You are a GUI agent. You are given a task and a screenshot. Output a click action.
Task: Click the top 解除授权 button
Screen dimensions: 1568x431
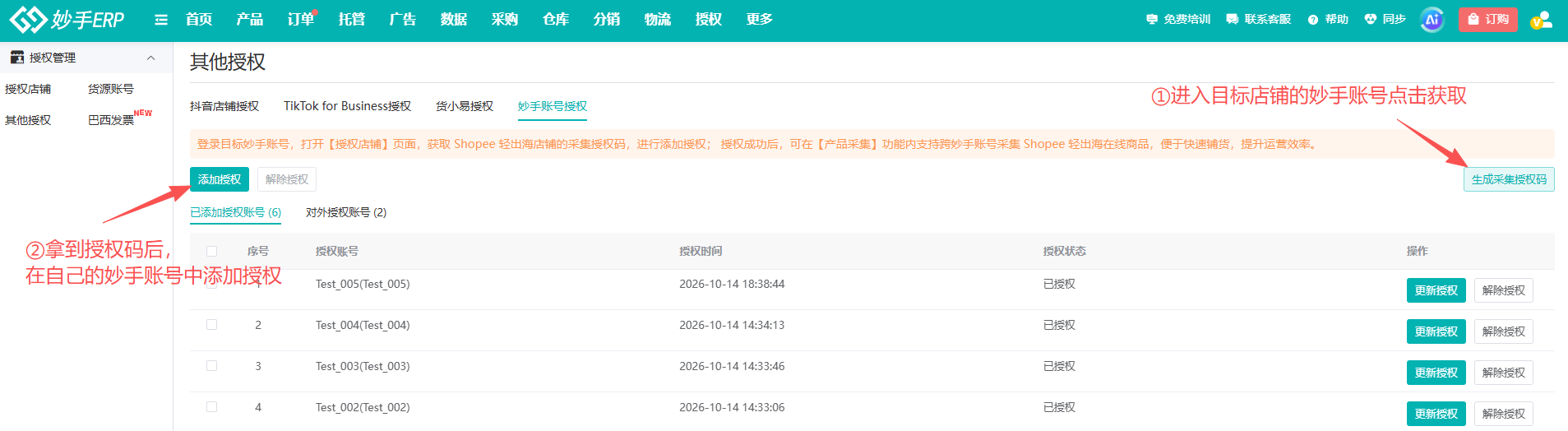point(287,179)
